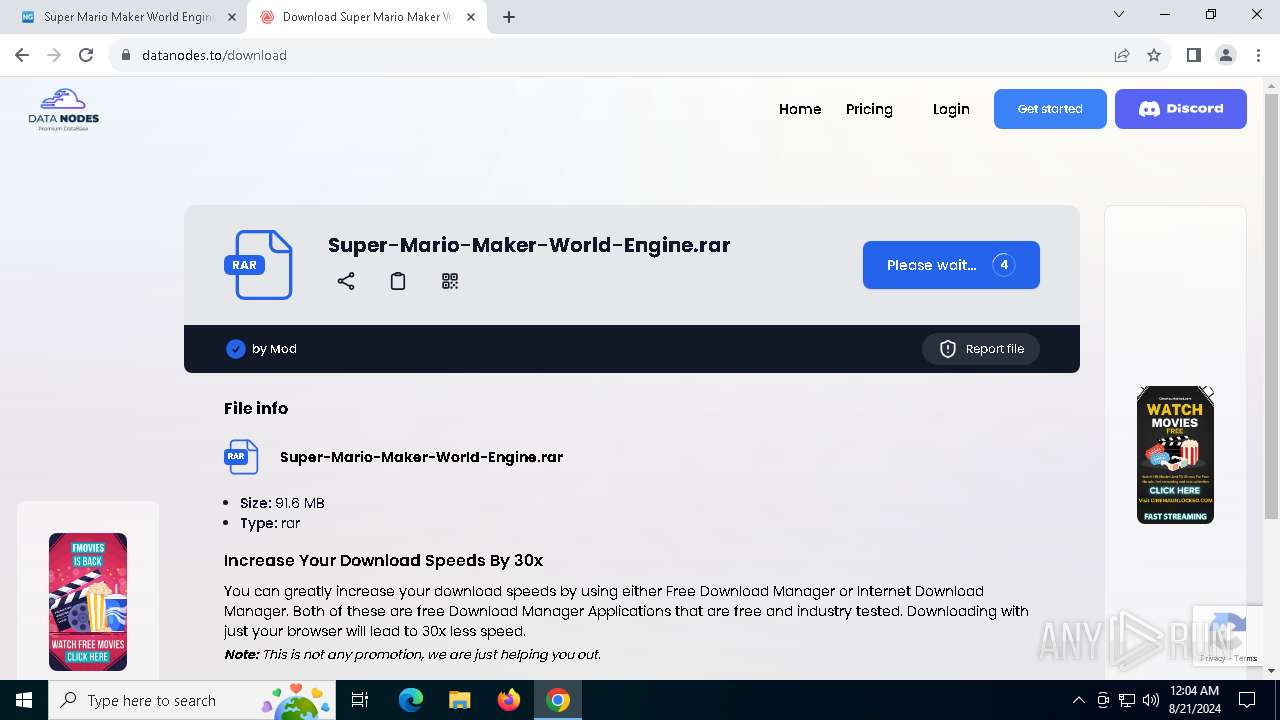Open the QR code icon
This screenshot has width=1280, height=720.
[x=450, y=281]
